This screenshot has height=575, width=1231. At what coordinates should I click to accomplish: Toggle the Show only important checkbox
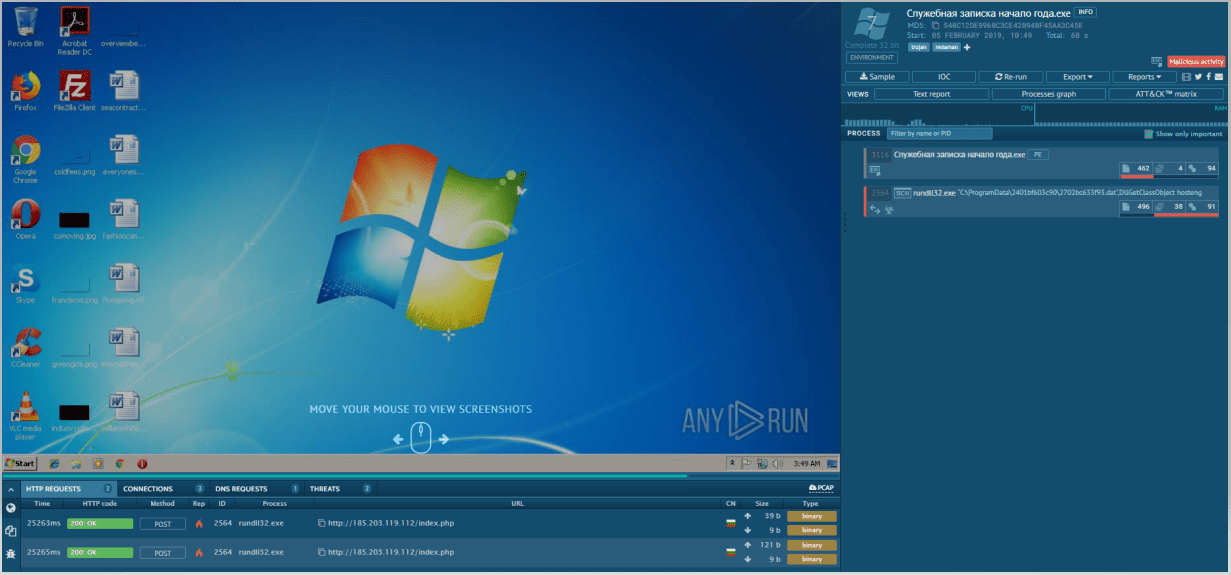(1149, 133)
